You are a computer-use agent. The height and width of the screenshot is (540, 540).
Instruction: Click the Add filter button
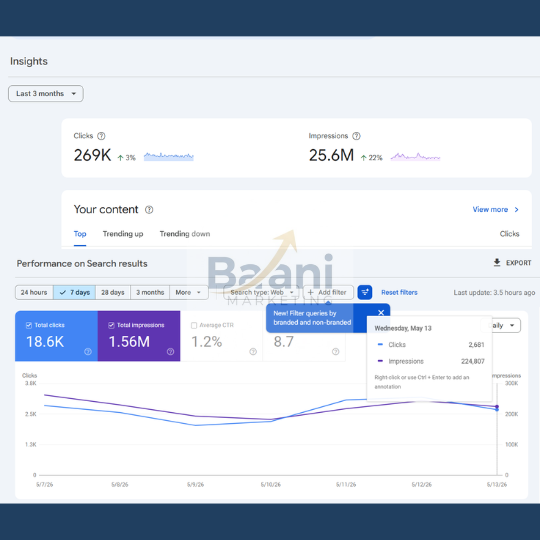[328, 292]
